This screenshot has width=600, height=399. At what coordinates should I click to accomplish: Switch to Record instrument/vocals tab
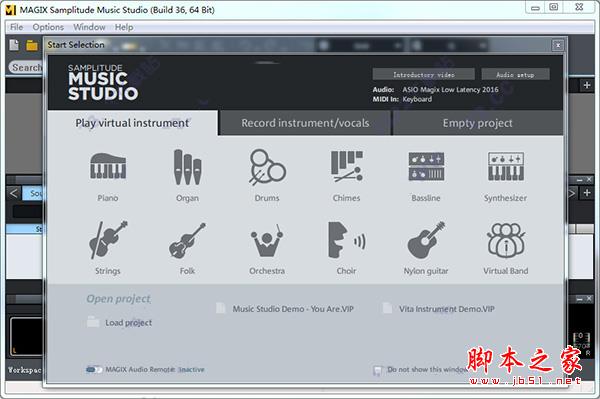305,123
